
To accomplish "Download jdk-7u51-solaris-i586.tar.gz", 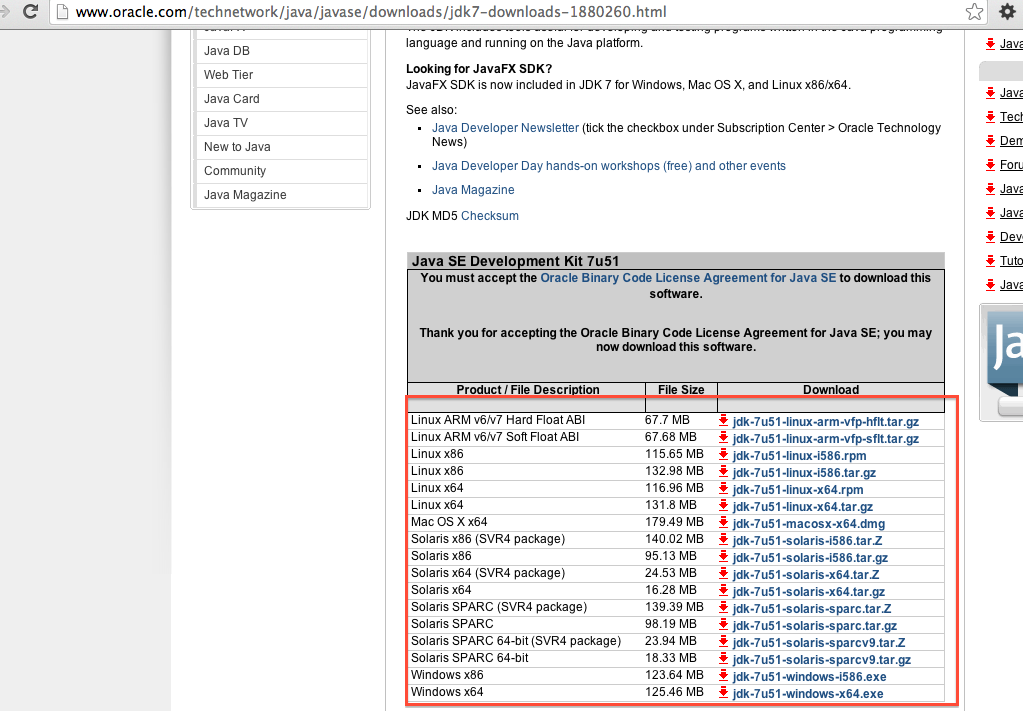I will [x=810, y=558].
